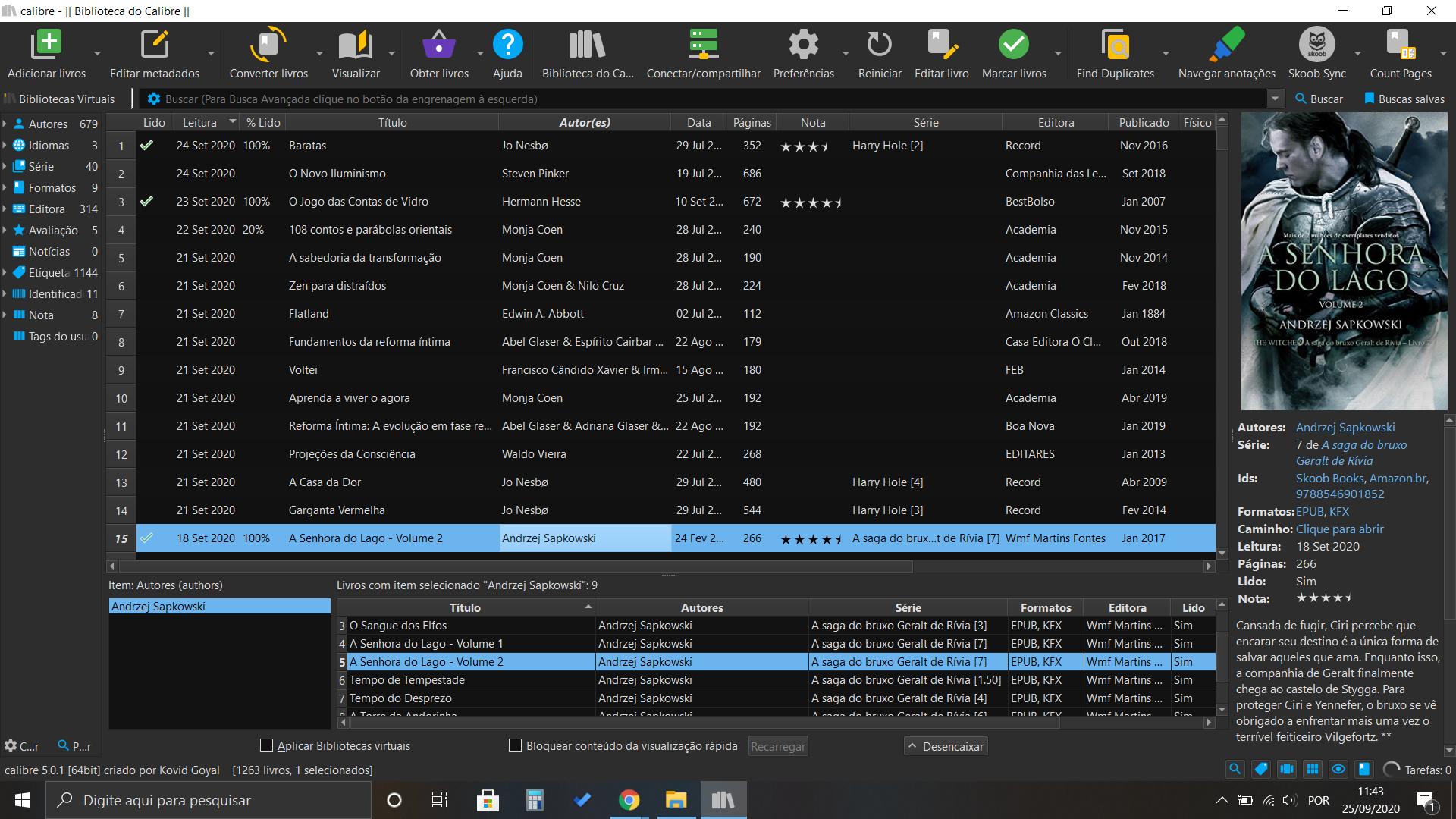Click the Adicionar livros icon

(46, 45)
